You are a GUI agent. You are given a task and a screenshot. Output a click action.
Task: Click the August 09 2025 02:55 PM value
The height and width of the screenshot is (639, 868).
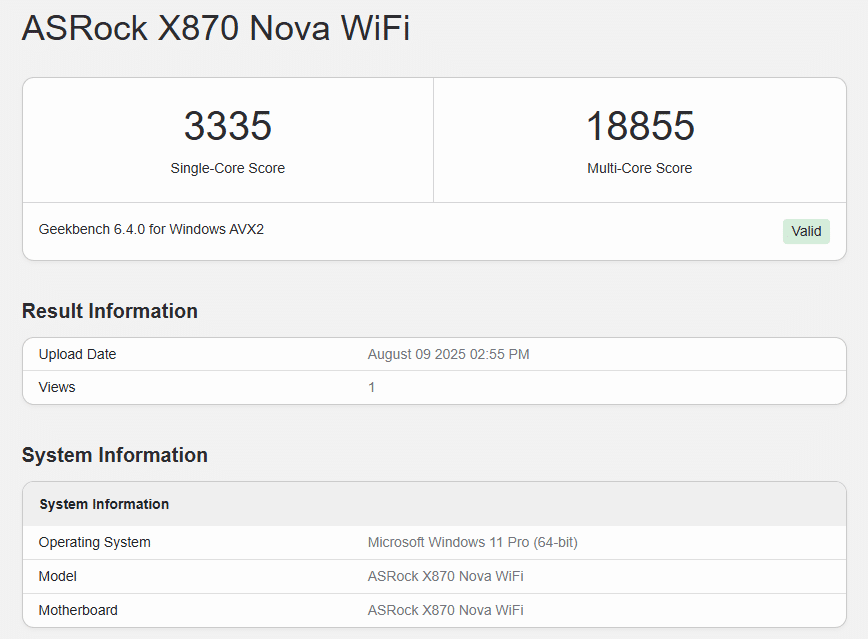pos(448,354)
